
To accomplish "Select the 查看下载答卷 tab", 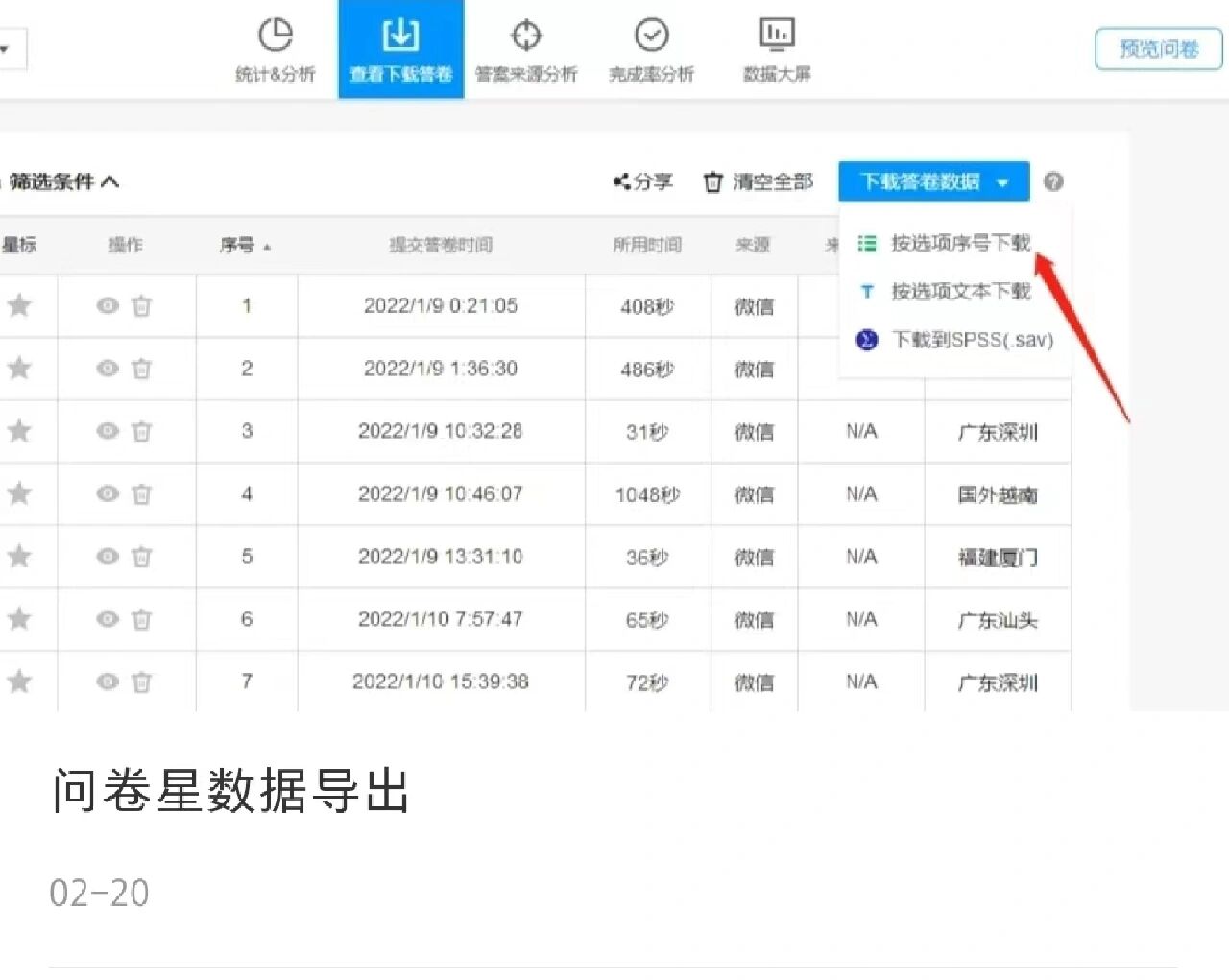I will (401, 50).
